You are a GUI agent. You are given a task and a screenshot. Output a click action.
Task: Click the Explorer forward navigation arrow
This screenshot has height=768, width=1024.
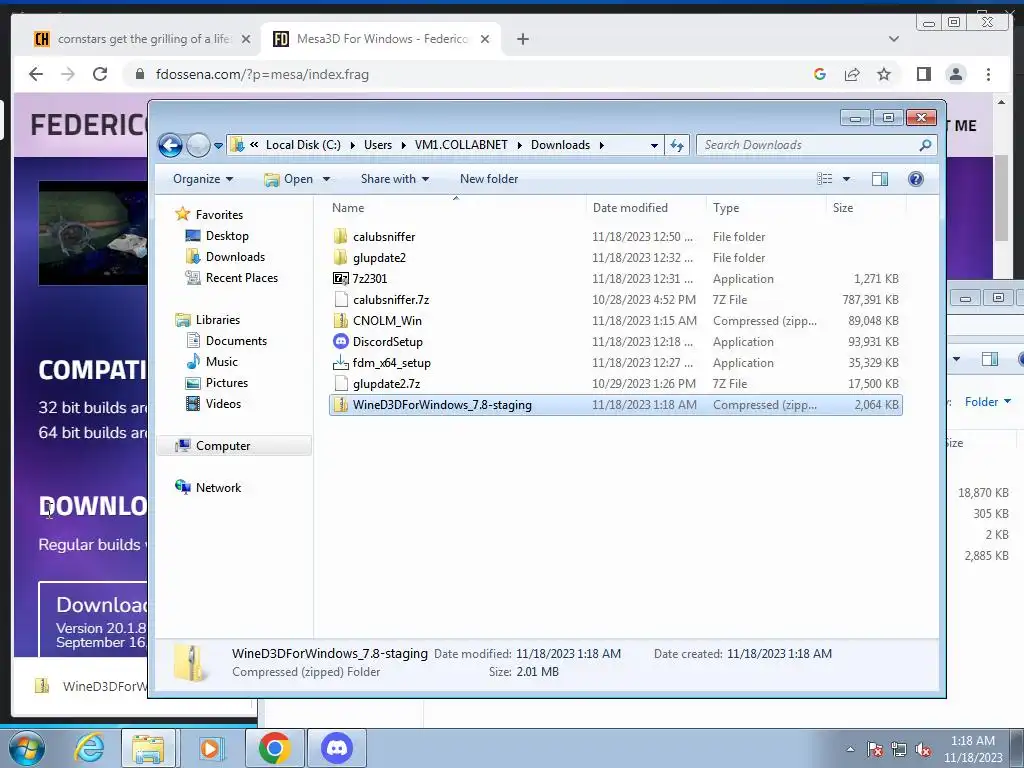pos(198,145)
